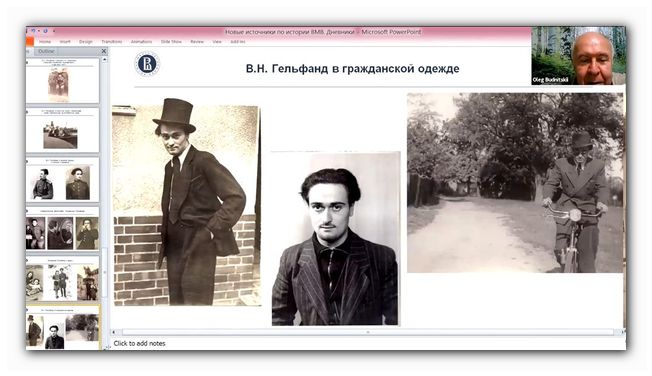Click Oleg Budnitskii's webcam video tile
652x376 pixels.
pyautogui.click(x=578, y=56)
